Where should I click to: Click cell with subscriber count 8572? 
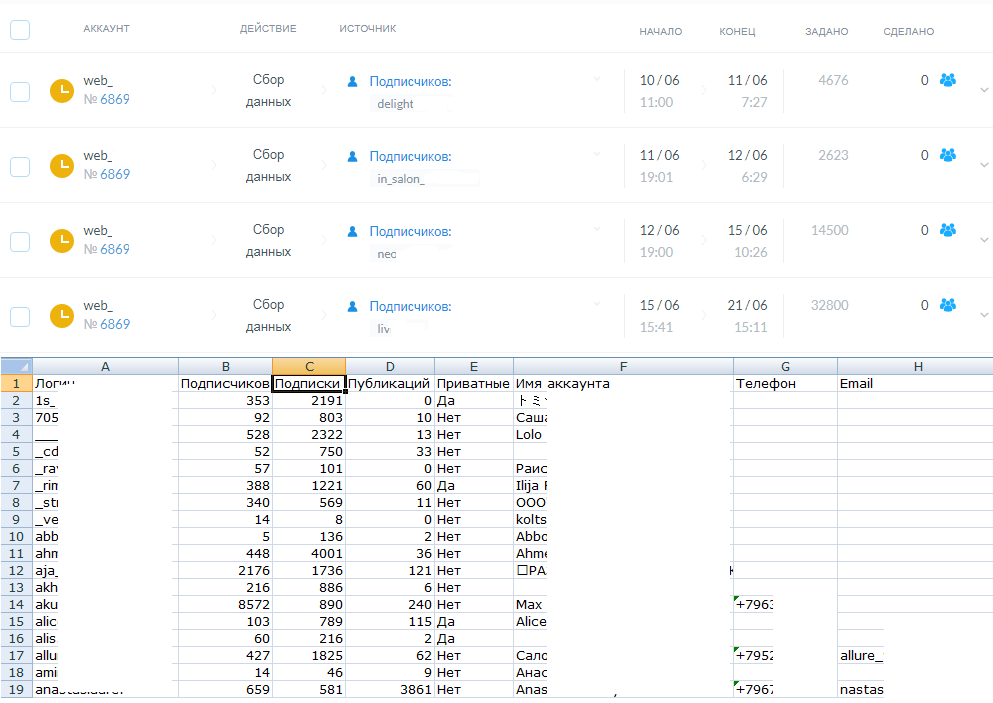225,605
